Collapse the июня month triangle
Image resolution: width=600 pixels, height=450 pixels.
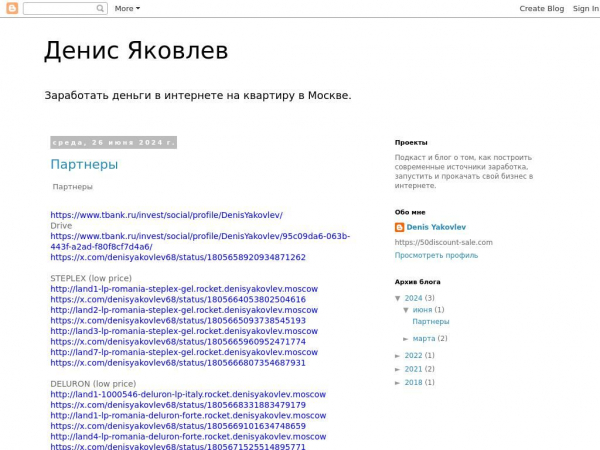click(406, 310)
